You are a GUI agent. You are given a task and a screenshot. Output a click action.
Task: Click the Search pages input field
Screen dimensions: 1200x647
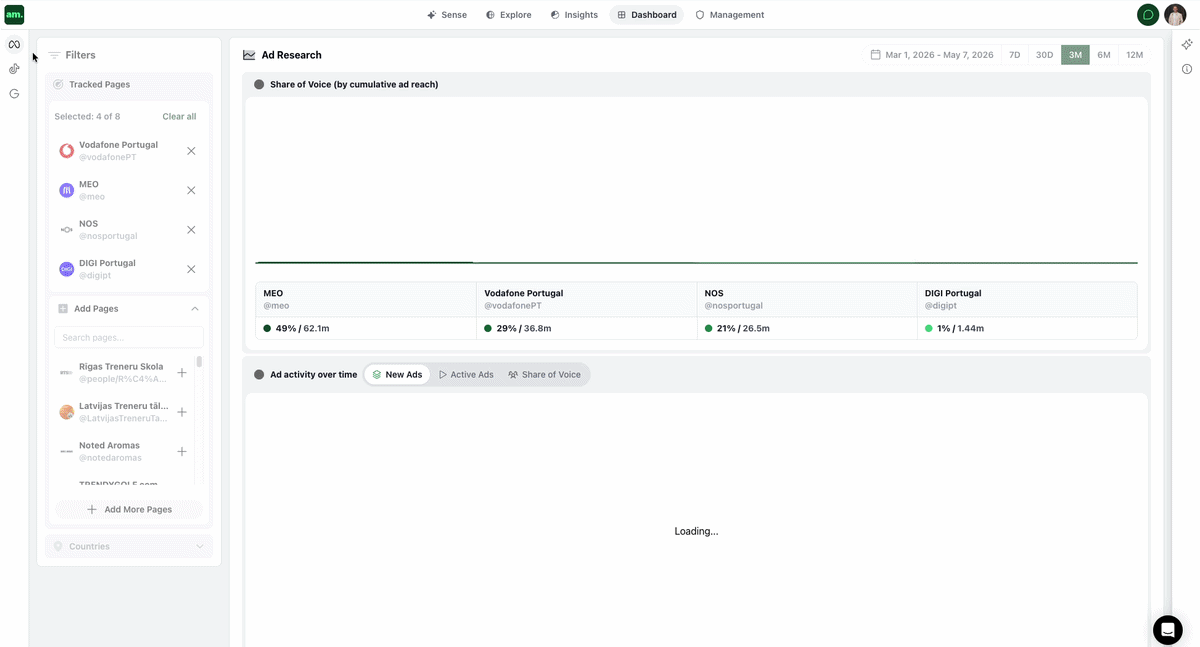click(129, 338)
